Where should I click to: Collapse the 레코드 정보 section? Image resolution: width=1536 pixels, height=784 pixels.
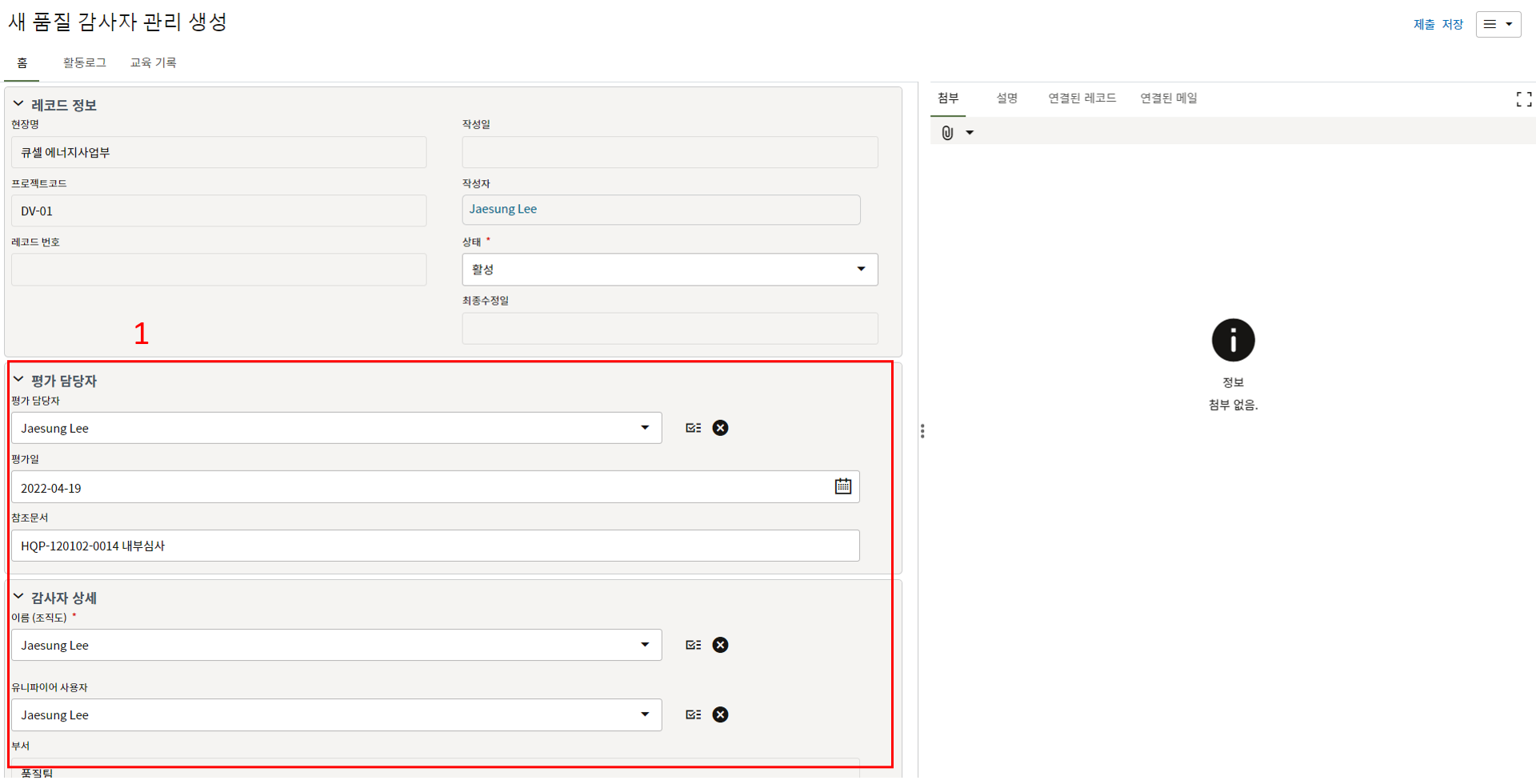[x=18, y=104]
